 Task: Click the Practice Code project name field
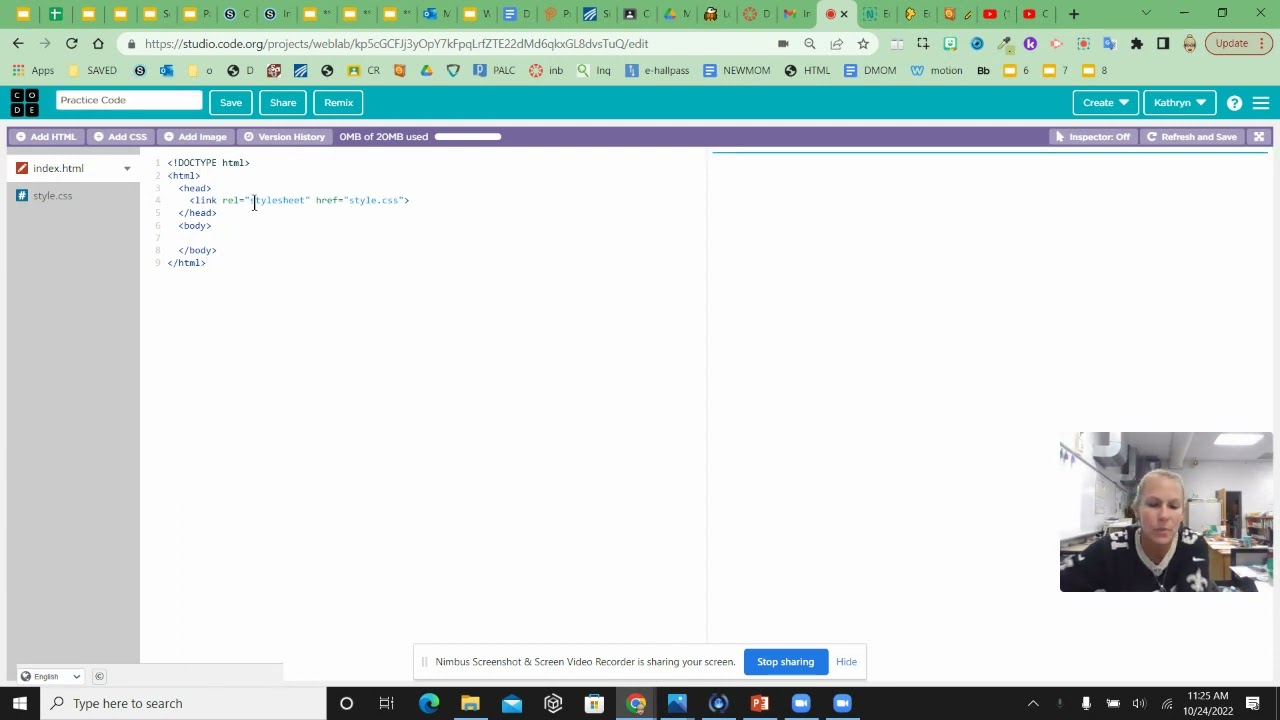pyautogui.click(x=129, y=100)
